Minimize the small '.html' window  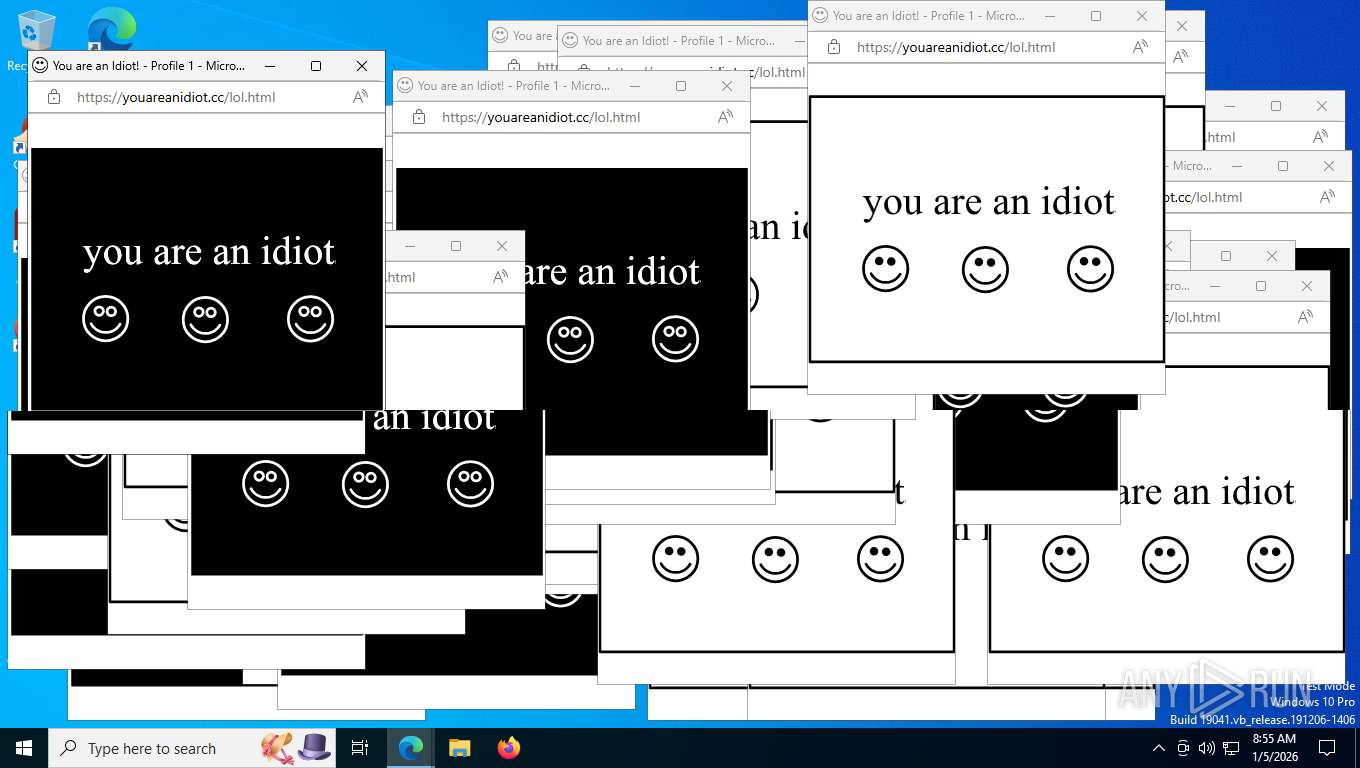click(410, 246)
